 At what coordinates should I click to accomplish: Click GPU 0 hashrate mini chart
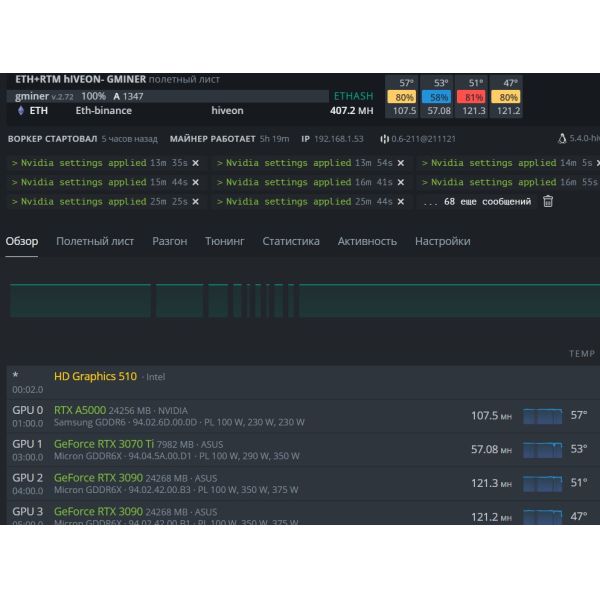click(542, 415)
